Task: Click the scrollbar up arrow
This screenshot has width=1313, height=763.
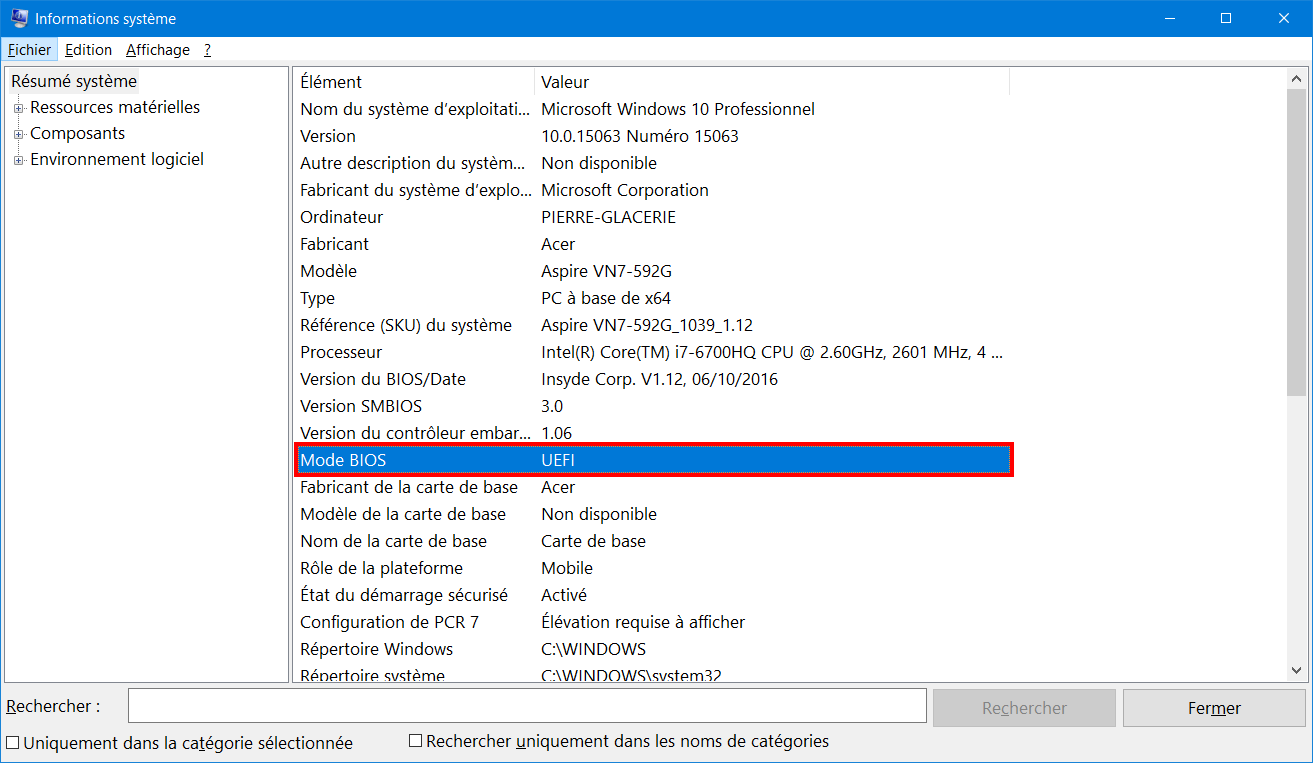Action: point(1297,79)
